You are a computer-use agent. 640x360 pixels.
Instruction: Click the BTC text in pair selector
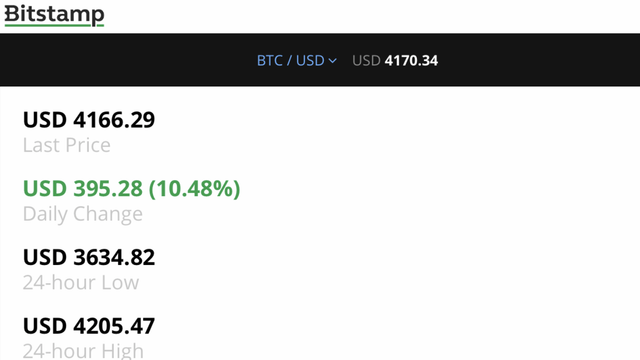(x=269, y=60)
